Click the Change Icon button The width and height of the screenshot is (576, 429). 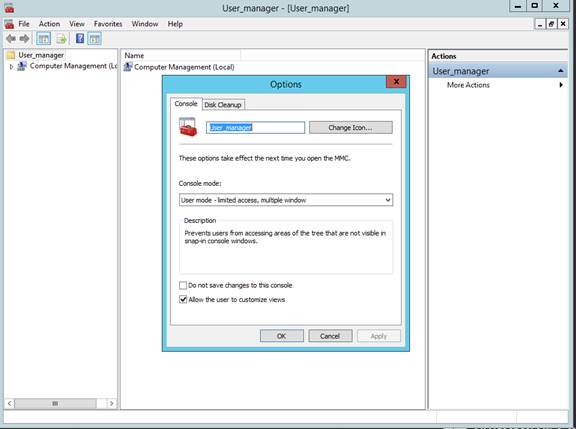tap(350, 127)
